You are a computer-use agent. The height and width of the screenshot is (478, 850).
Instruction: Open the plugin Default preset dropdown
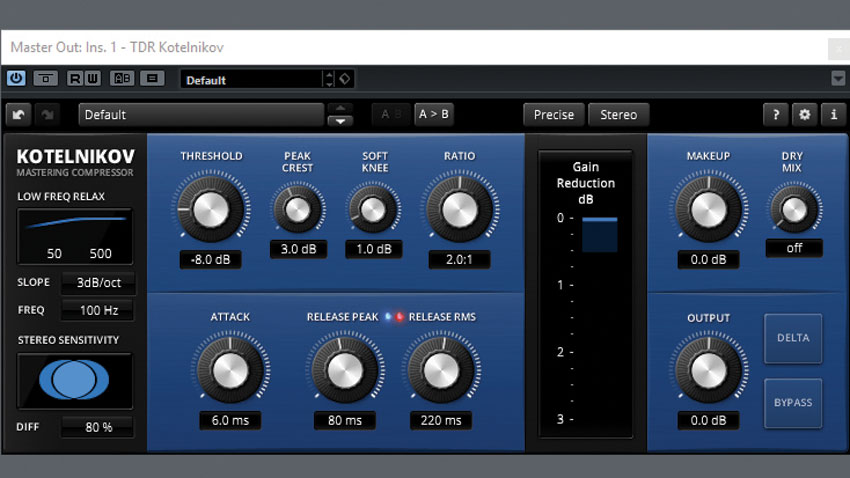tap(201, 115)
